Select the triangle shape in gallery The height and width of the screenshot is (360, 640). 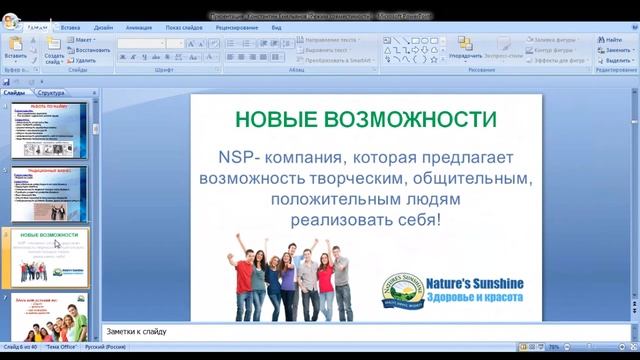(387, 50)
